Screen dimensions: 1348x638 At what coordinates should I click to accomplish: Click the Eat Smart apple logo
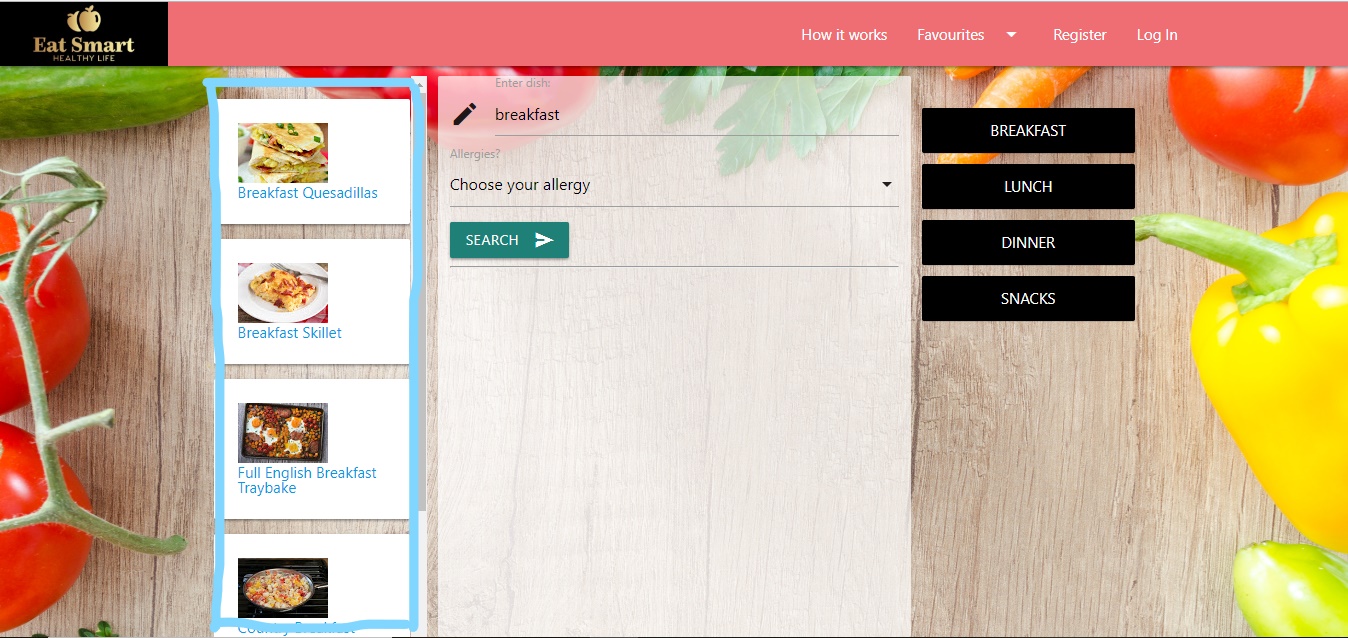(x=84, y=33)
